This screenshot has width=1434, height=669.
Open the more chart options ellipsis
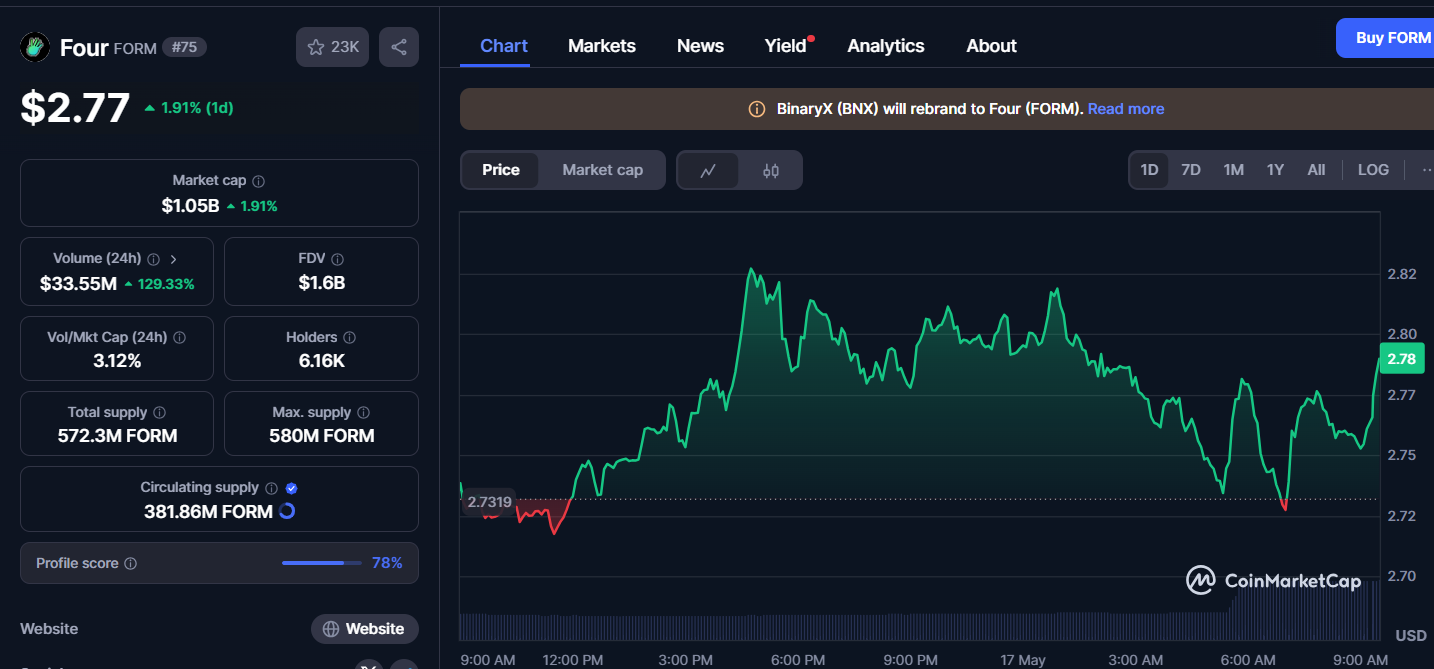pos(1424,170)
